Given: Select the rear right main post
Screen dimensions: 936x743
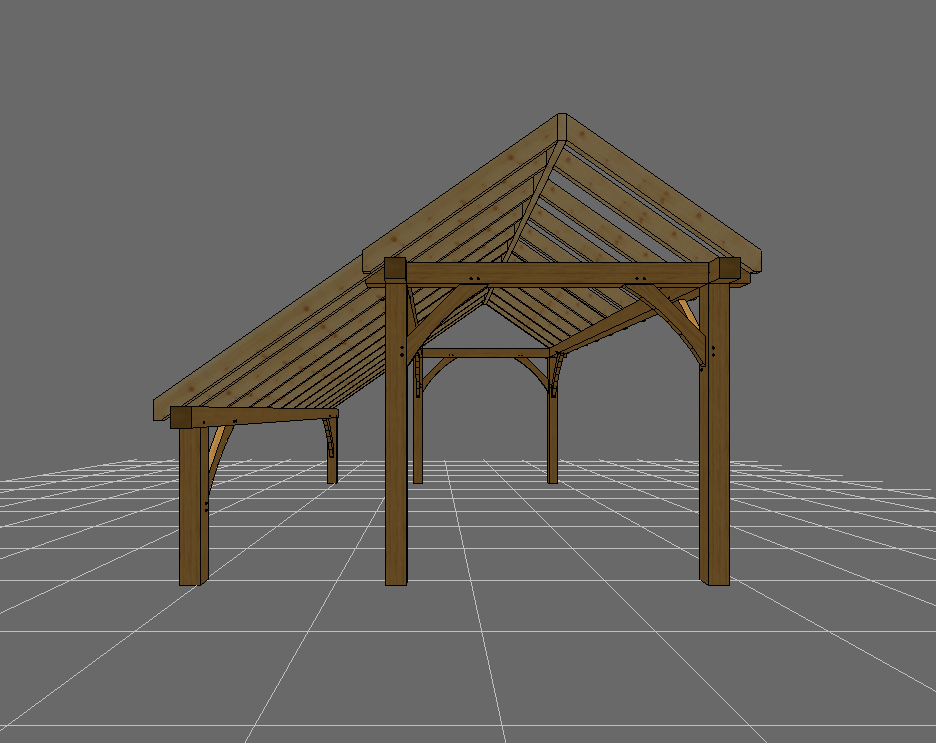Looking at the screenshot, I should pyautogui.click(x=552, y=430).
